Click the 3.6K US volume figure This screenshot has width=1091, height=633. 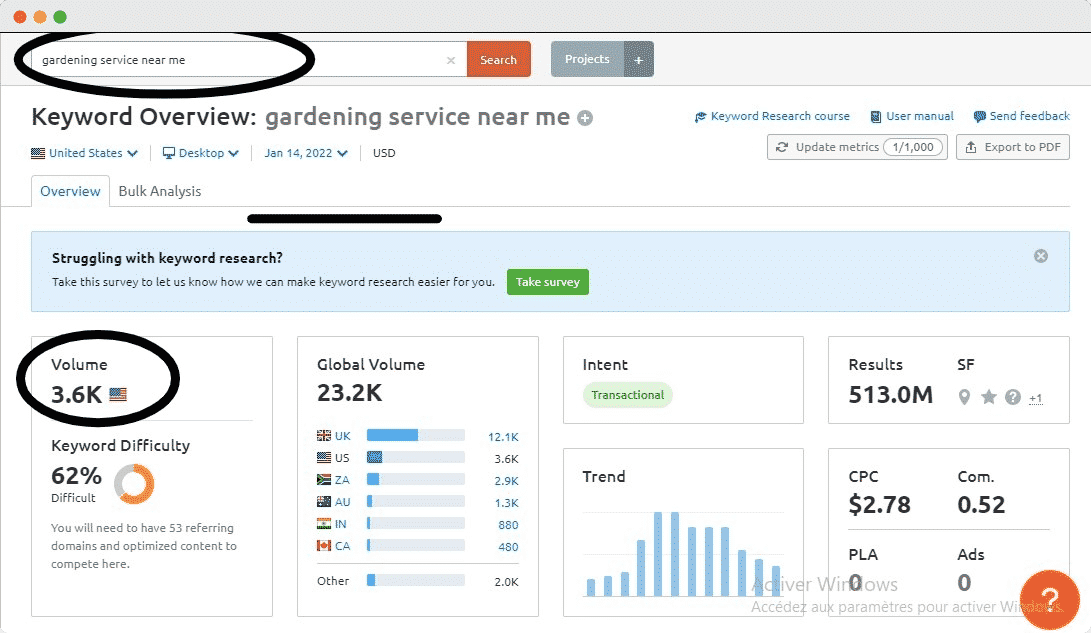click(77, 395)
